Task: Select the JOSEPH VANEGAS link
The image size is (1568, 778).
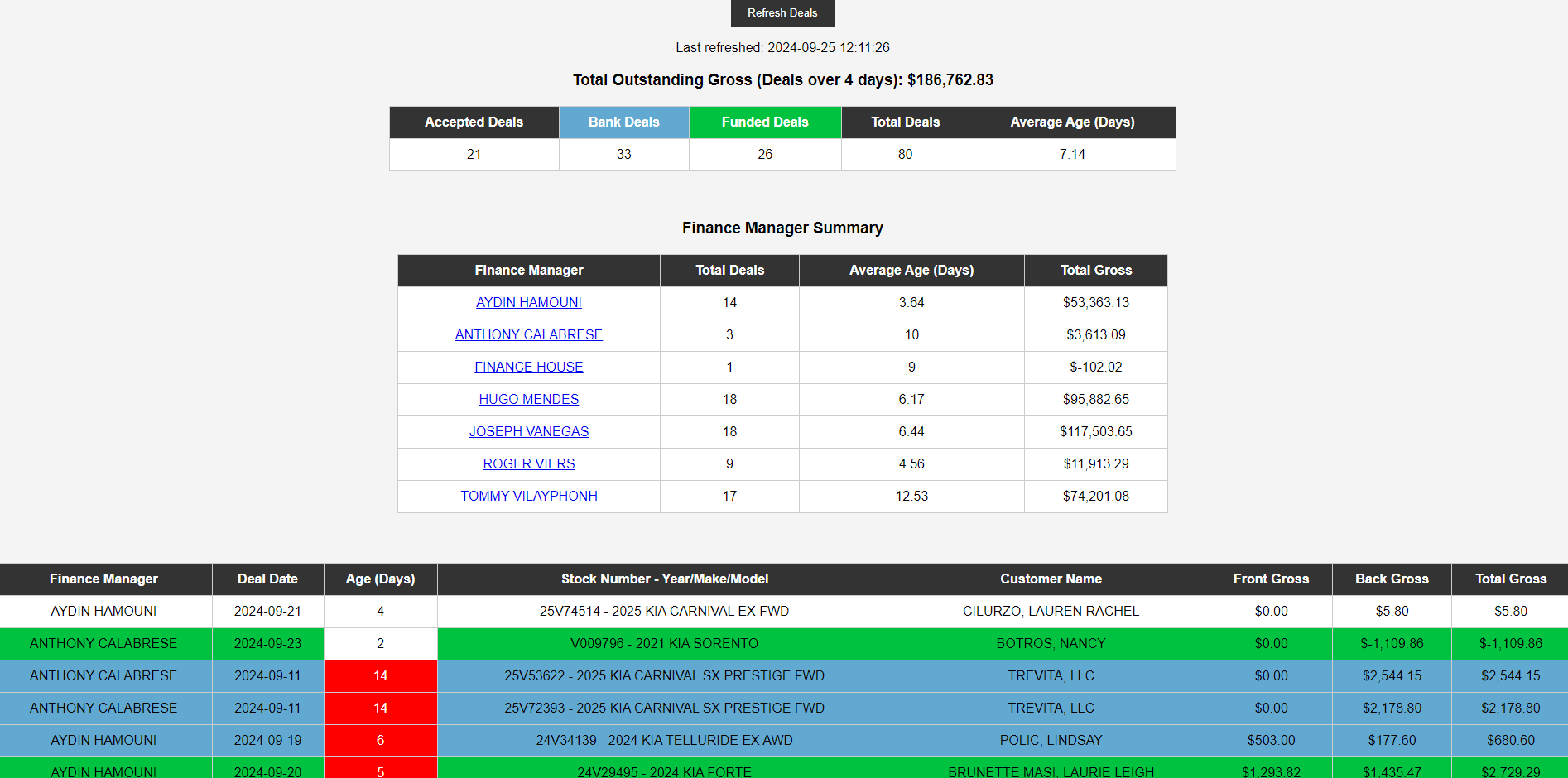Action: pyautogui.click(x=528, y=432)
